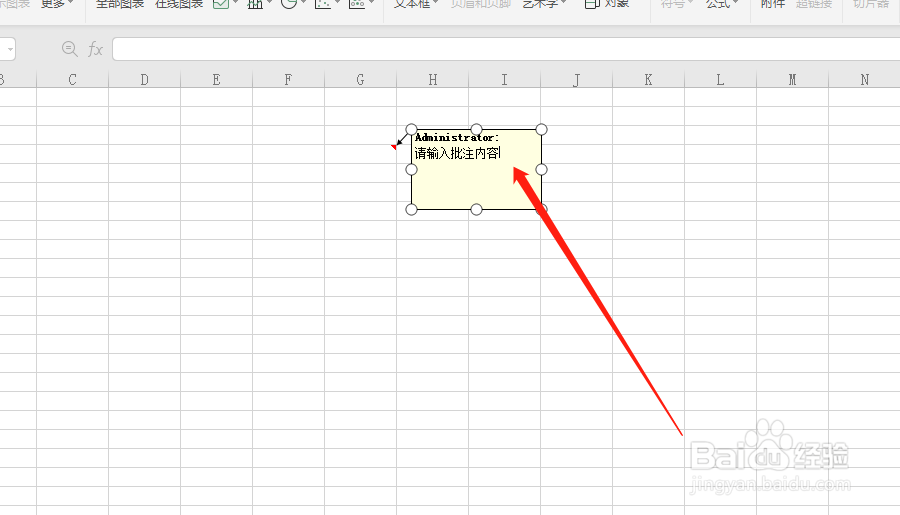Image resolution: width=900 pixels, height=515 pixels.
Task: Click the top-right corner handle of comment box
Action: [x=541, y=129]
